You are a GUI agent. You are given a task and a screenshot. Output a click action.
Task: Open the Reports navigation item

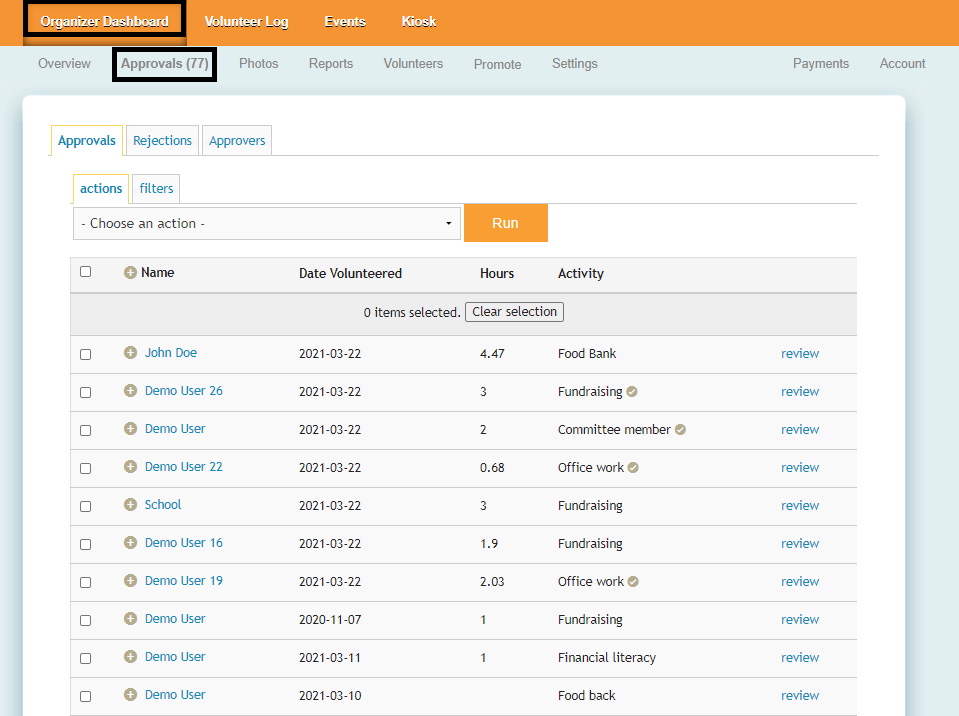[330, 64]
